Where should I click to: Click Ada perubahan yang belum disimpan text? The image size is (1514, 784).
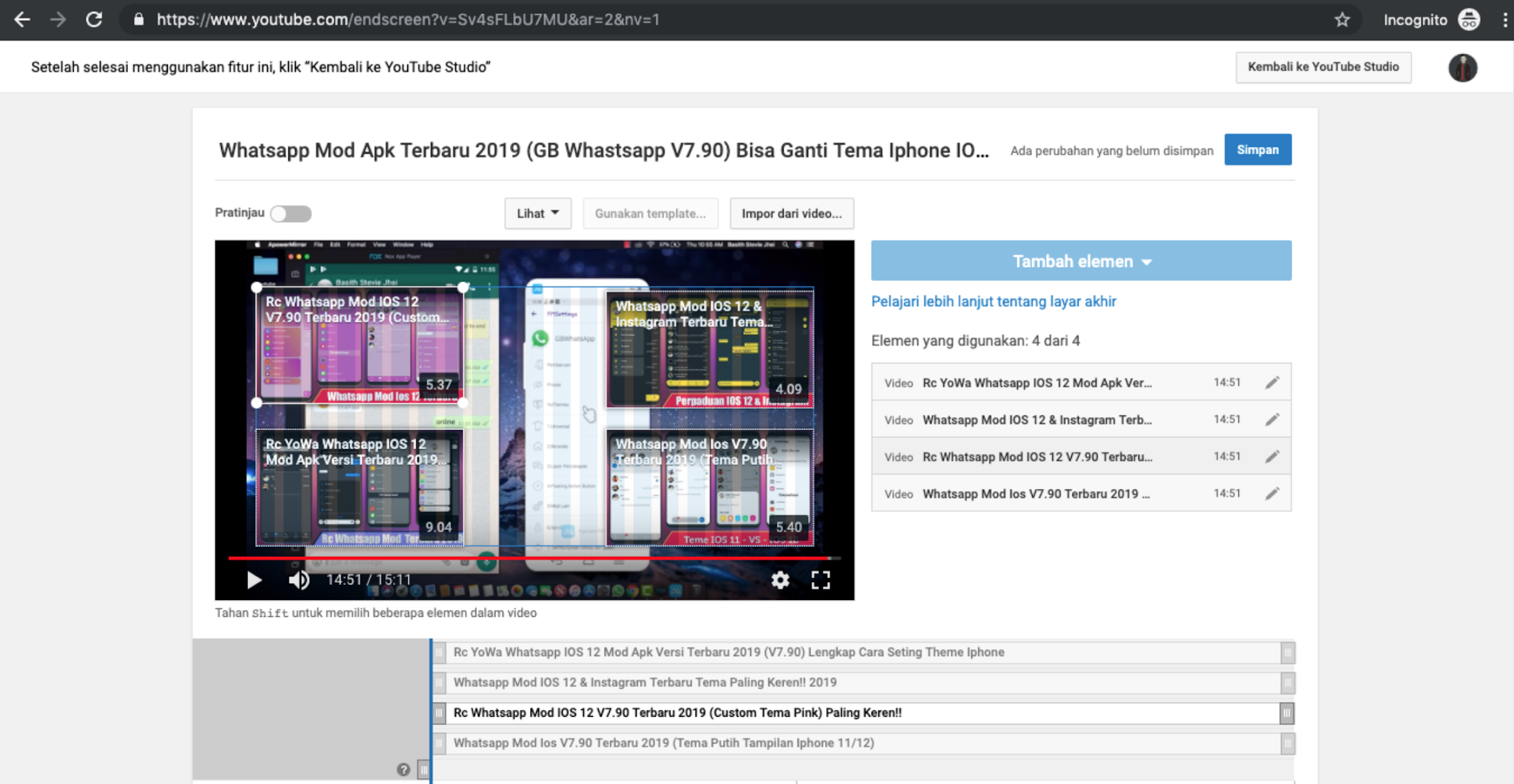(x=1112, y=151)
